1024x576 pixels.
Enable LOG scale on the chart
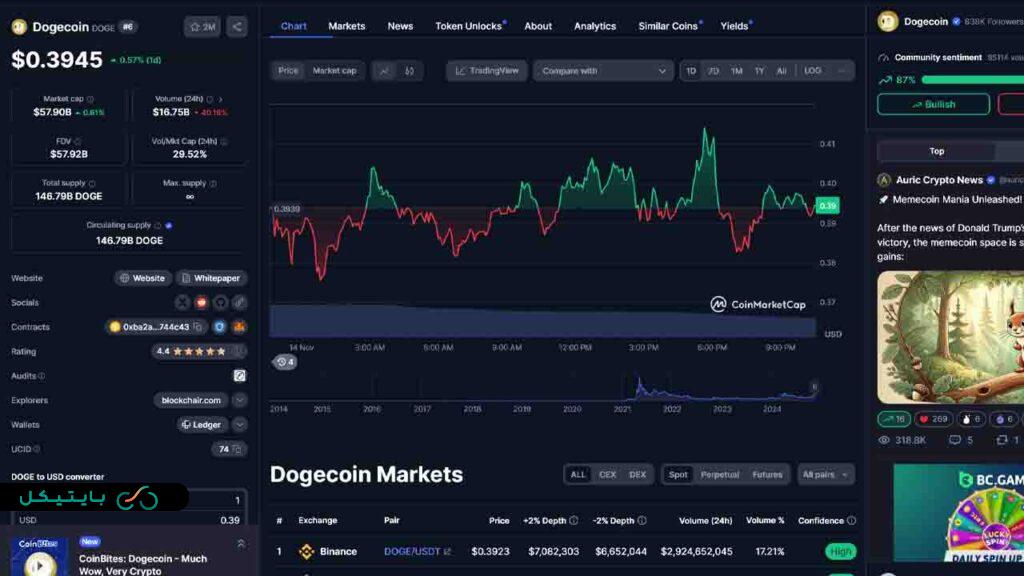click(813, 71)
